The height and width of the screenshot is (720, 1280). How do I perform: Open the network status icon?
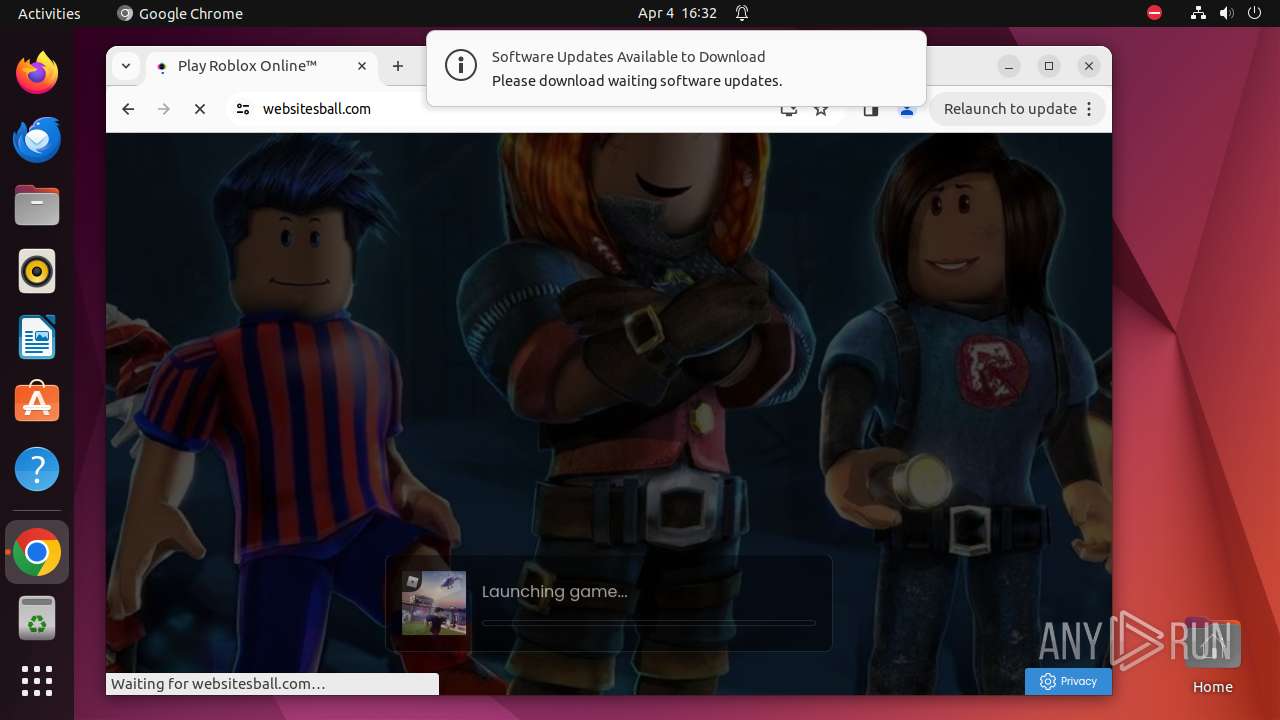click(x=1198, y=13)
